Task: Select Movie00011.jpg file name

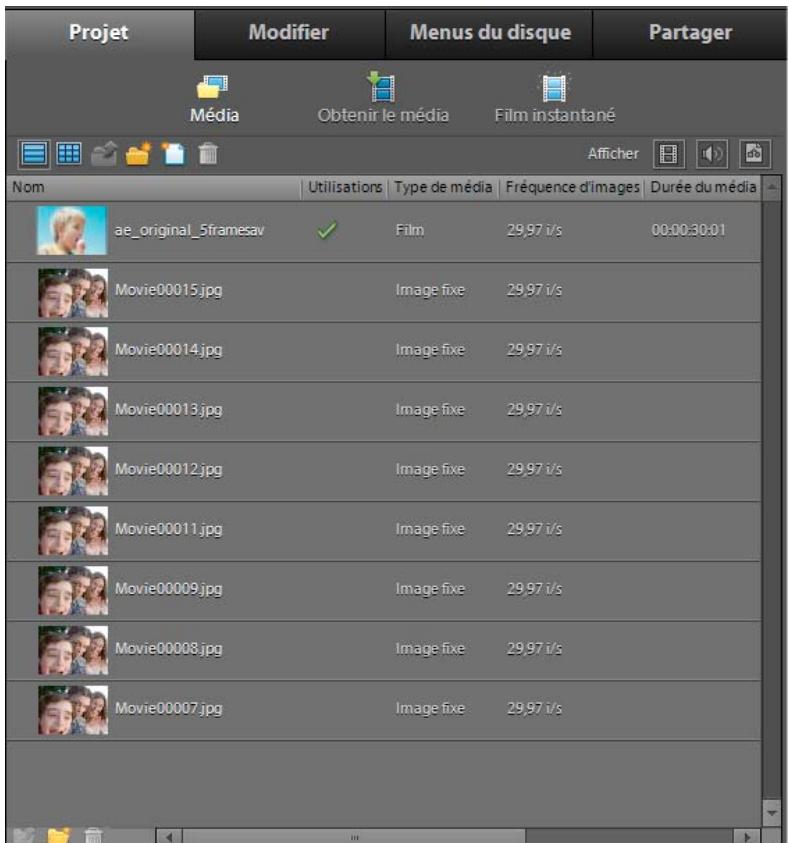Action: pos(168,529)
